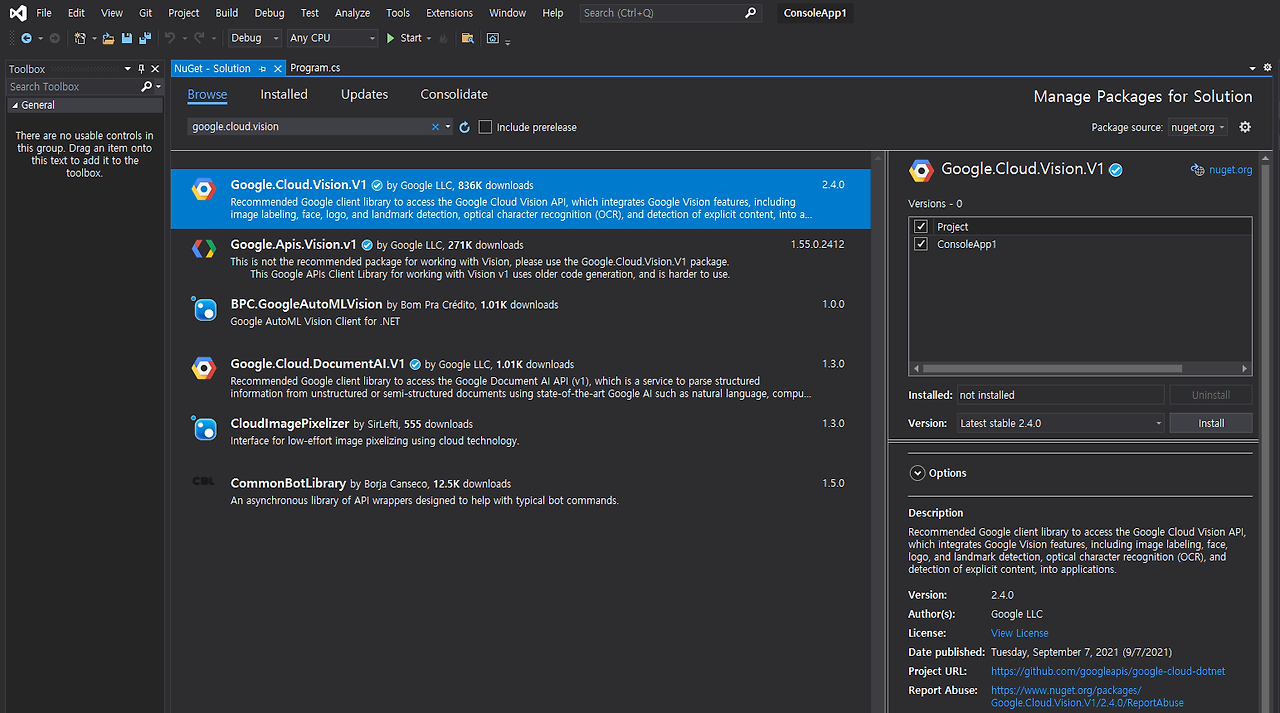Click the New Project toolbar icon

pos(80,38)
